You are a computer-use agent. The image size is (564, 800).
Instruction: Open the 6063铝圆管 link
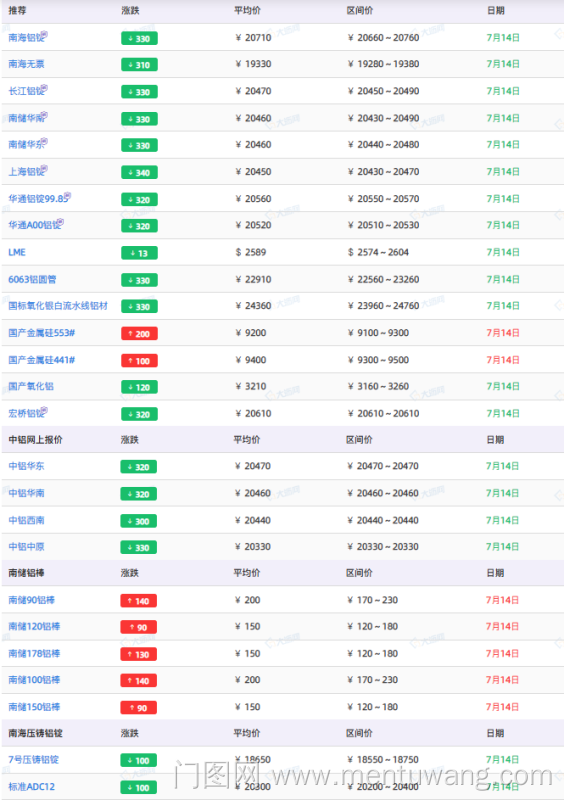coord(32,279)
